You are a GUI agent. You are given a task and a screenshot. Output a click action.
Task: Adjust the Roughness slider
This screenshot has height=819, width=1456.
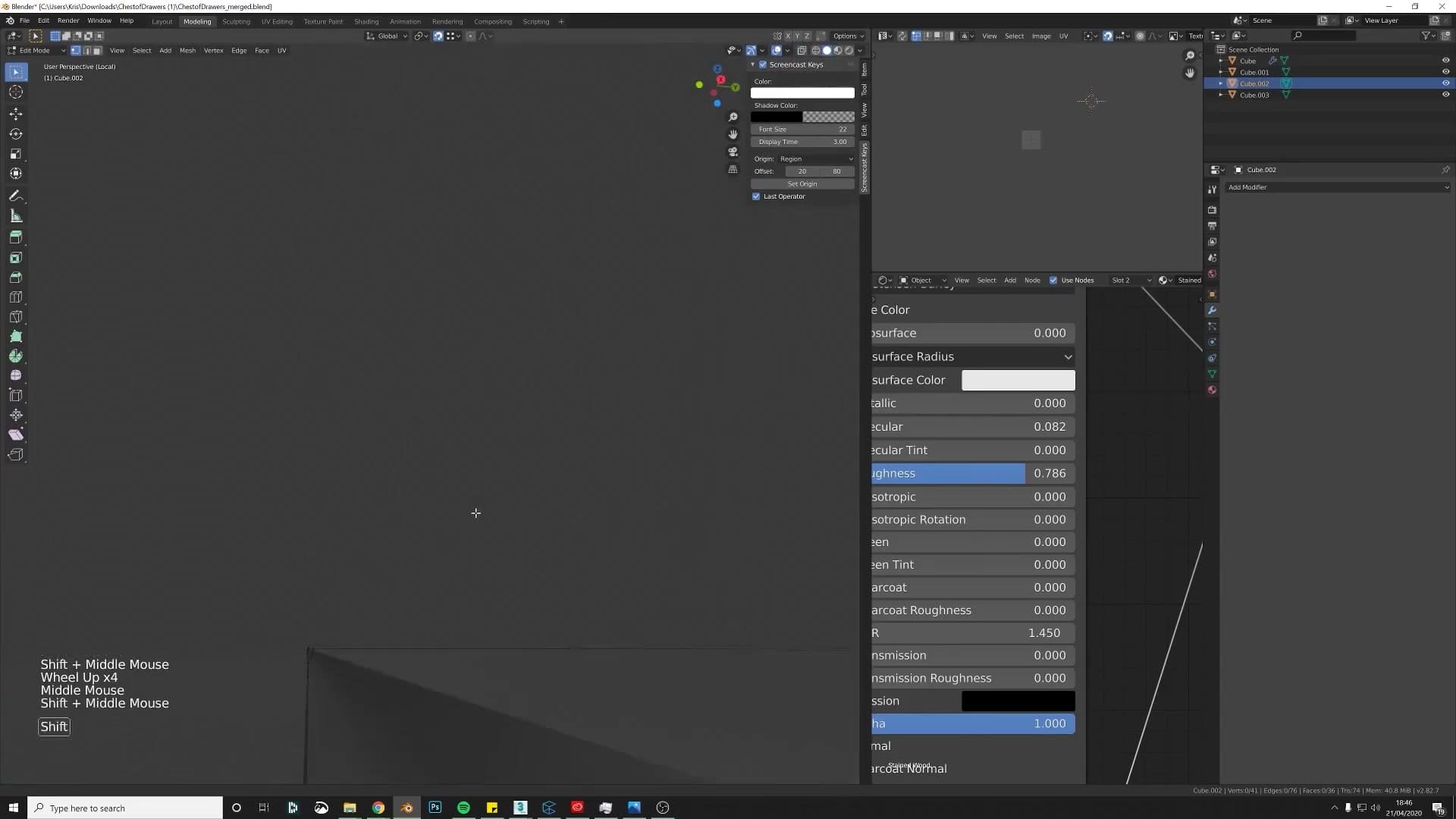pyautogui.click(x=973, y=473)
